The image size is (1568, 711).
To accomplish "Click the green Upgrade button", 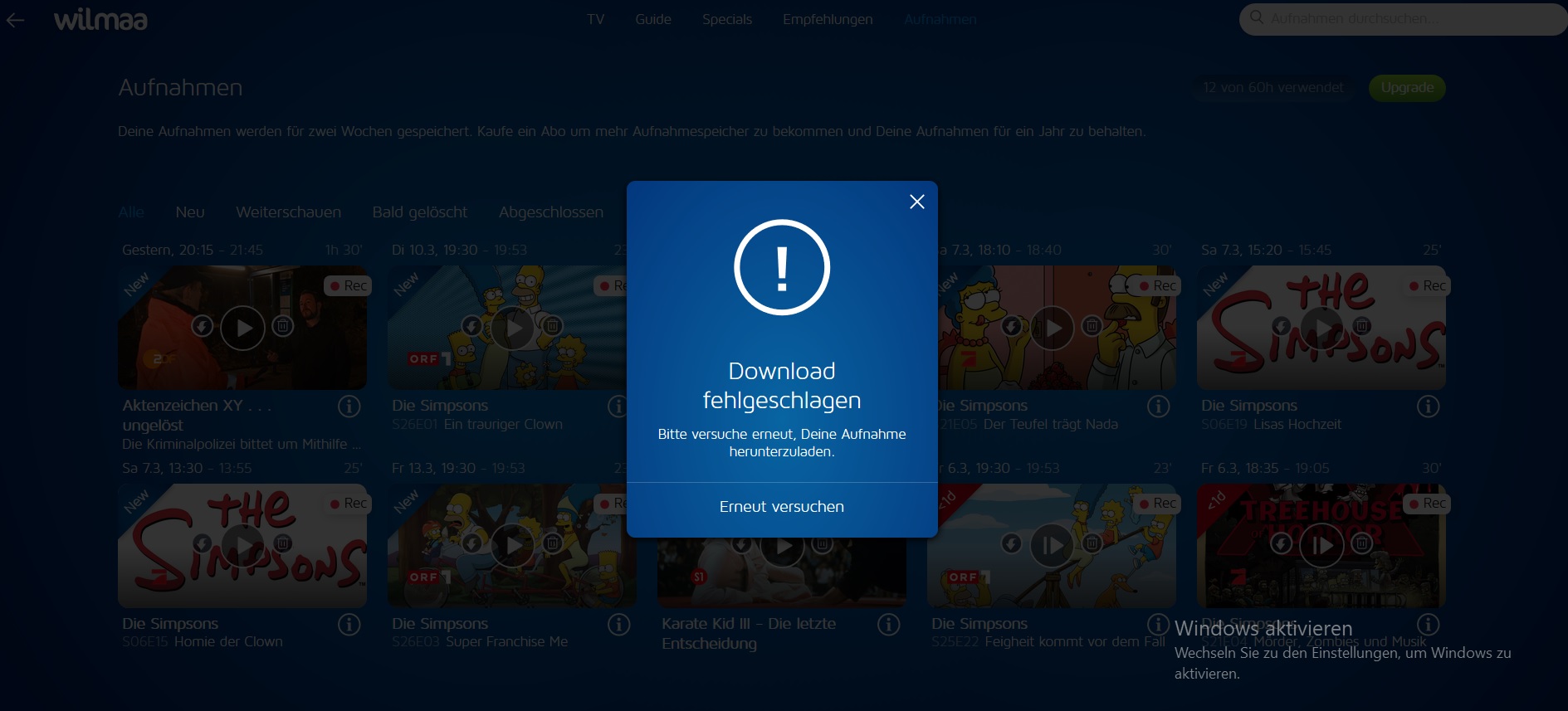I will 1407,88.
